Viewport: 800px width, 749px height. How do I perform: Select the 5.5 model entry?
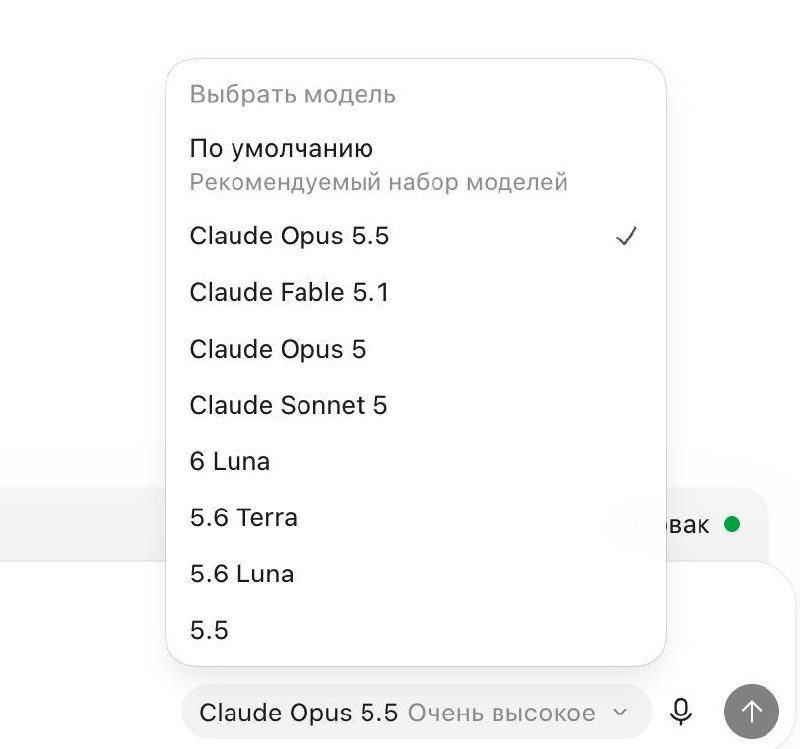pyautogui.click(x=416, y=630)
